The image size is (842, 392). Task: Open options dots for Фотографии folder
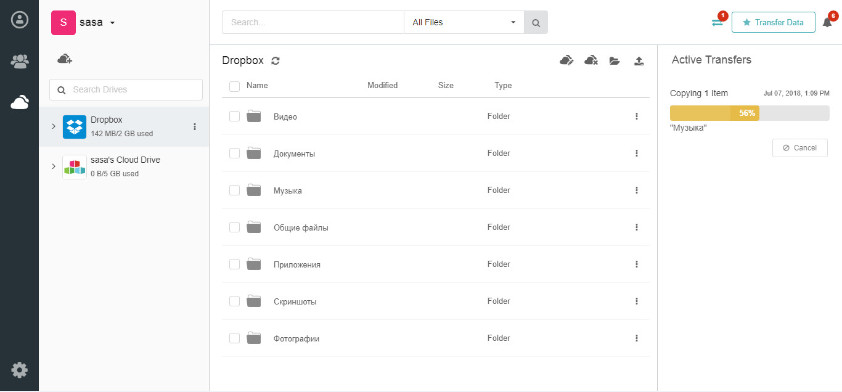[636, 338]
